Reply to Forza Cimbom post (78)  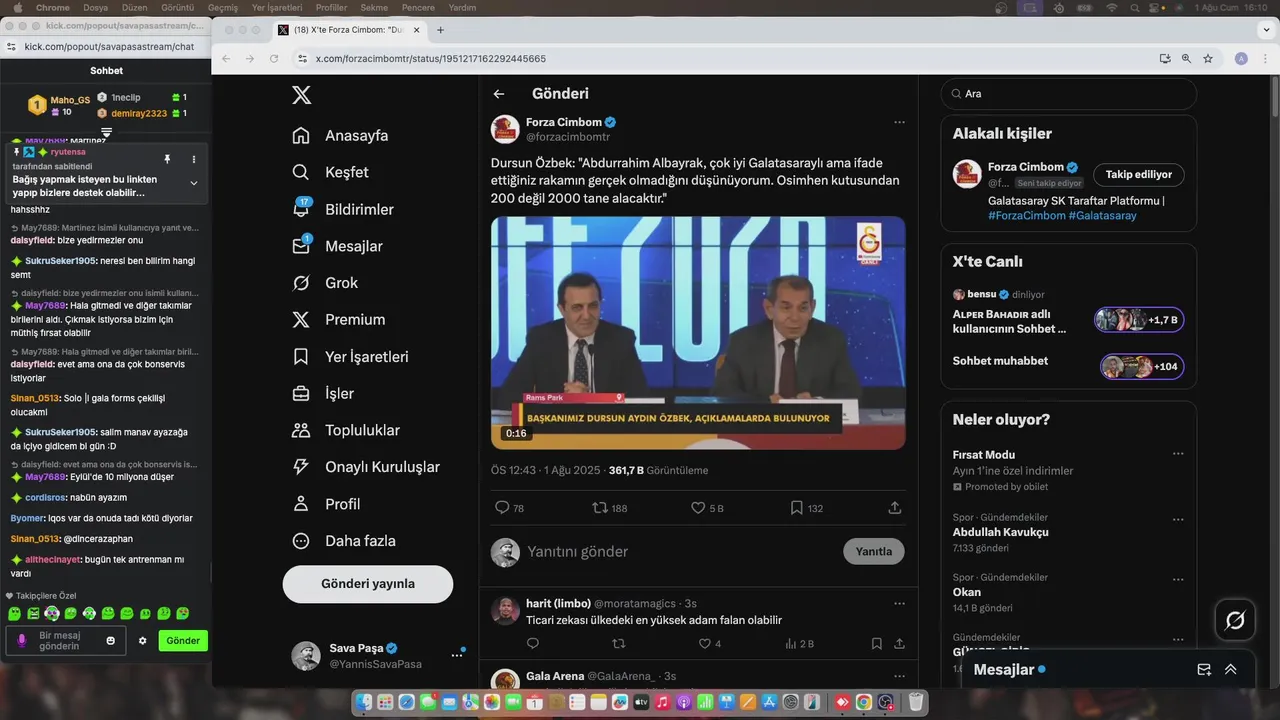[x=509, y=508]
